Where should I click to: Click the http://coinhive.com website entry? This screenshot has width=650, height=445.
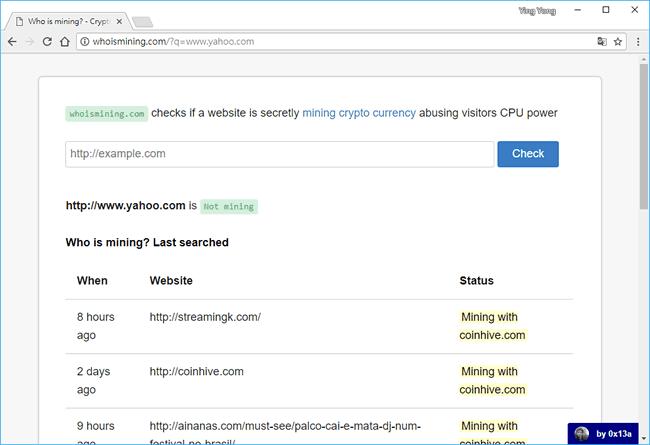click(196, 371)
